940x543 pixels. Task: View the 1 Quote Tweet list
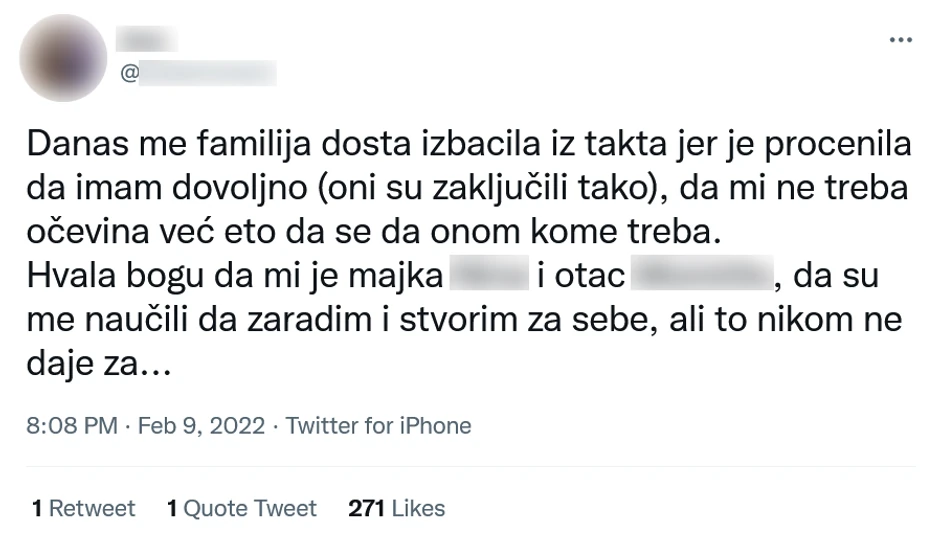(242, 508)
